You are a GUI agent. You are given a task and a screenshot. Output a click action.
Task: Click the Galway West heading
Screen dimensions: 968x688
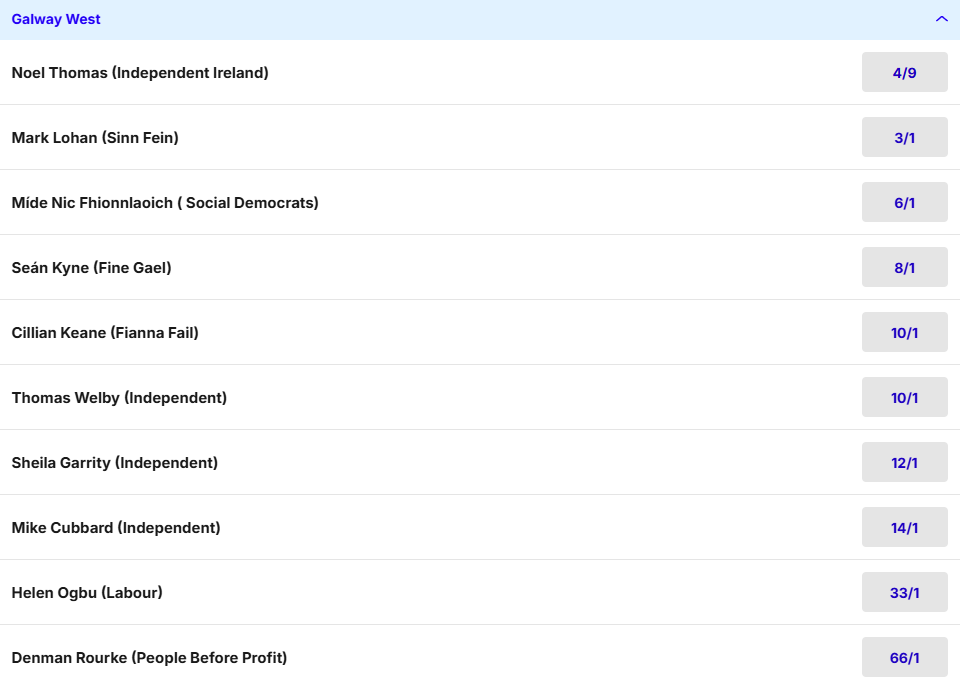pyautogui.click(x=56, y=19)
